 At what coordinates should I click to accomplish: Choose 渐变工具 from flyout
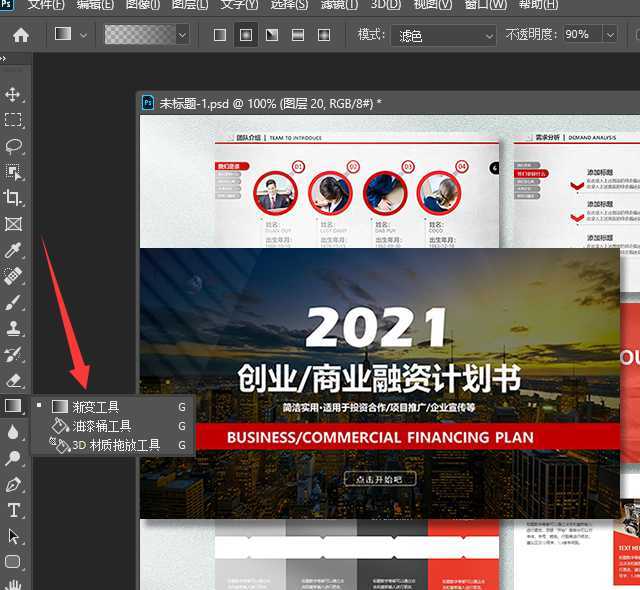[x=113, y=406]
